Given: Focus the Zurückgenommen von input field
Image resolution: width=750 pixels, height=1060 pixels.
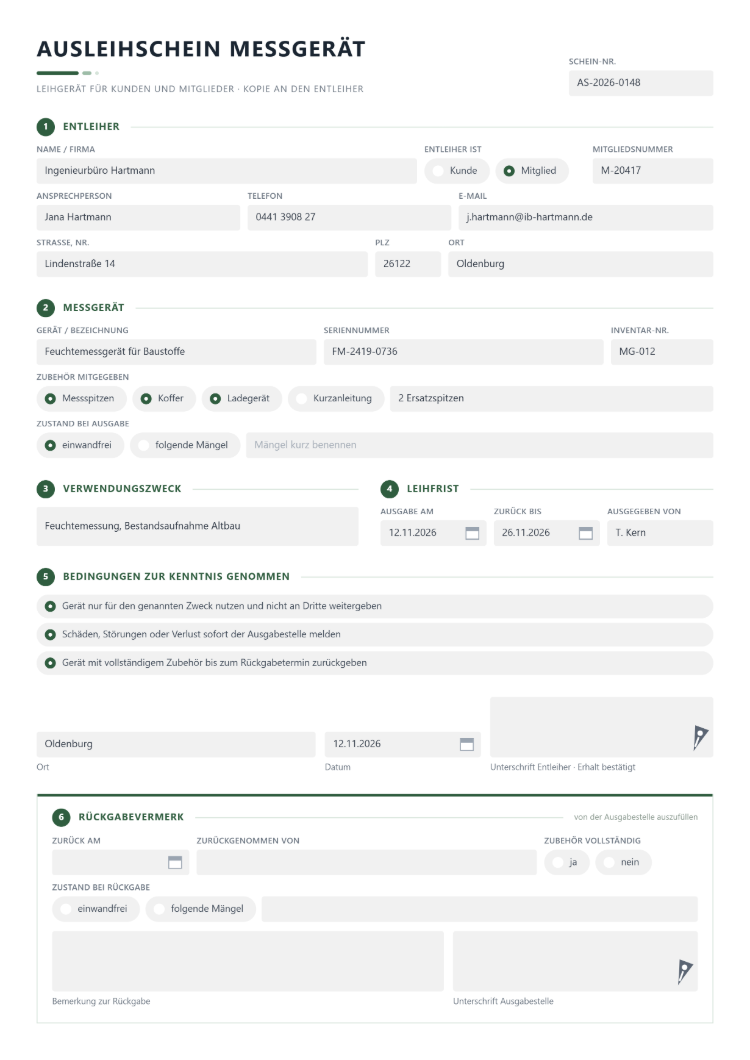Looking at the screenshot, I should tap(367, 863).
